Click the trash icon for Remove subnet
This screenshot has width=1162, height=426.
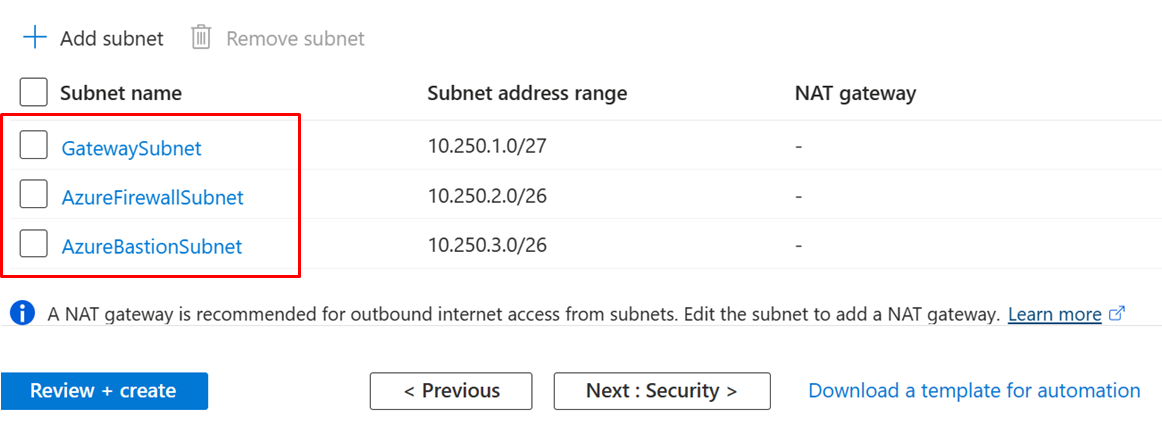click(201, 38)
